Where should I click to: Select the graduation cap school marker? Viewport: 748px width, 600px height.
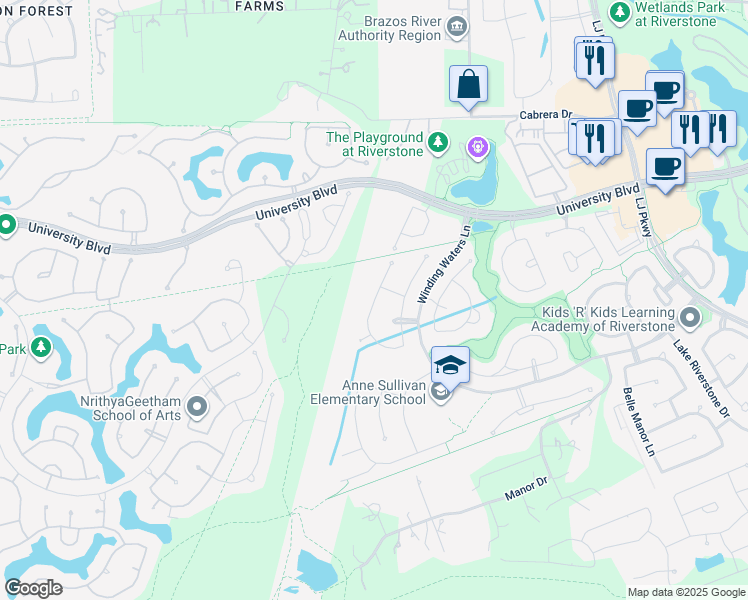(x=450, y=366)
